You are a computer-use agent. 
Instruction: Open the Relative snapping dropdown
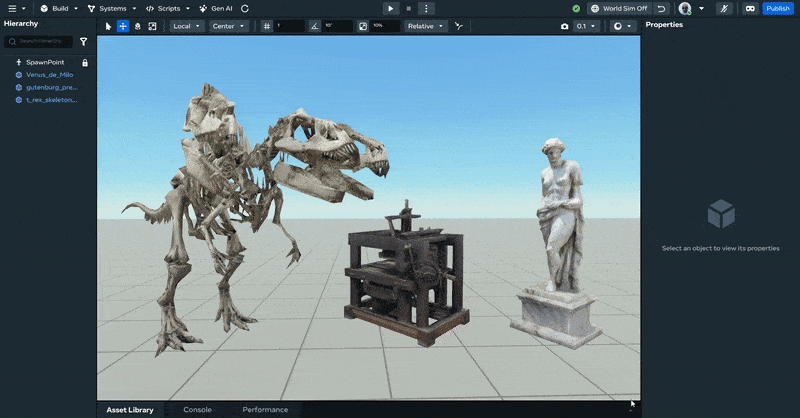pyautogui.click(x=426, y=26)
